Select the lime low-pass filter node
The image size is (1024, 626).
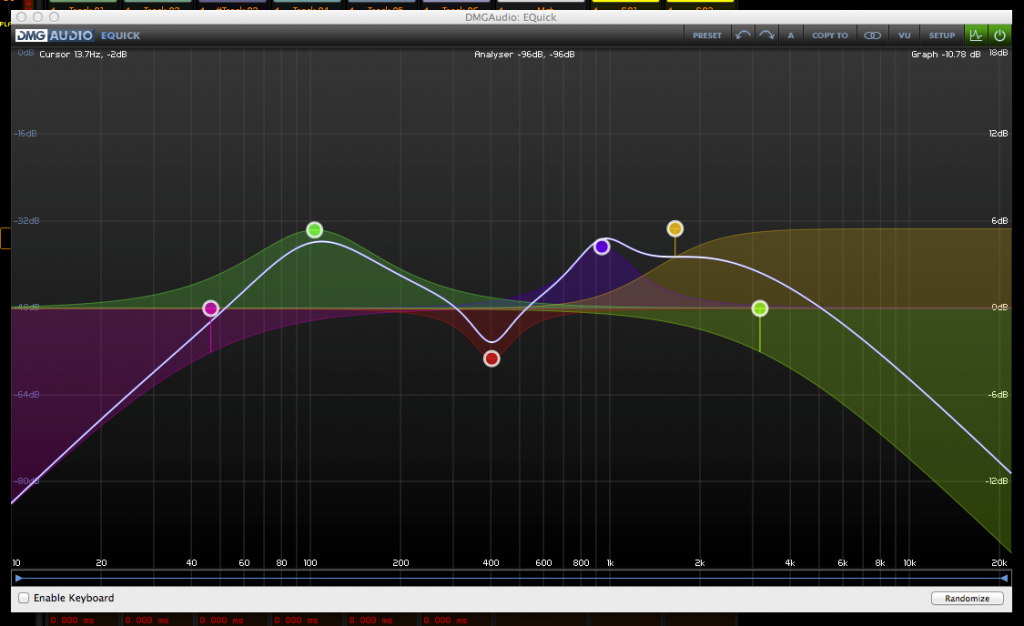click(x=760, y=308)
